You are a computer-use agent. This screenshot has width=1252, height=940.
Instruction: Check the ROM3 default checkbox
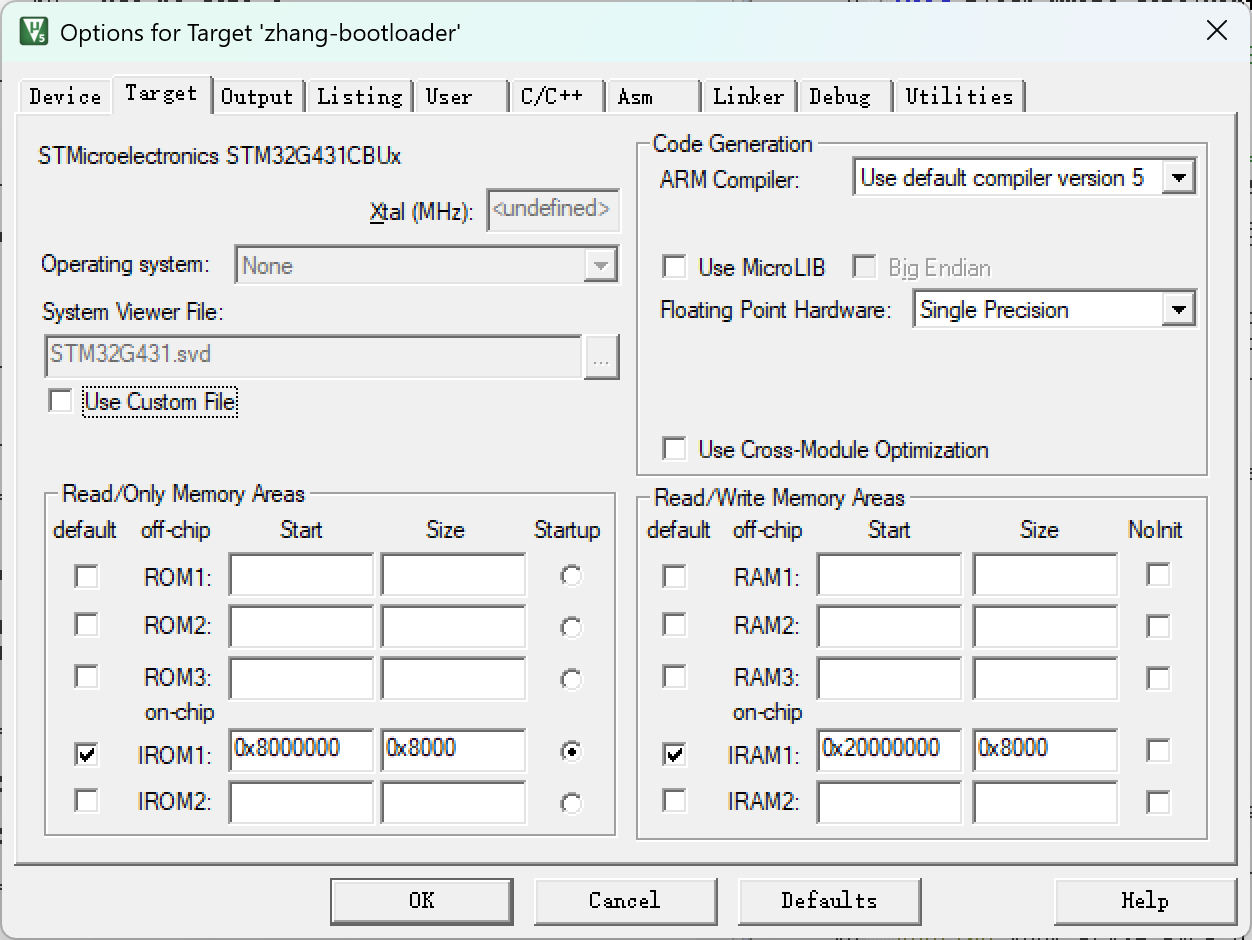(x=87, y=677)
